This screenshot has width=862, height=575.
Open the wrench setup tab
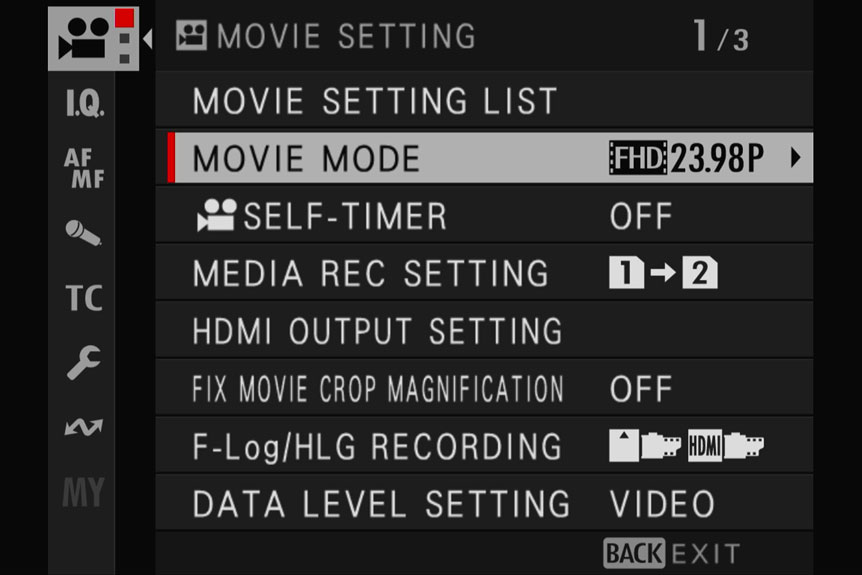84,362
